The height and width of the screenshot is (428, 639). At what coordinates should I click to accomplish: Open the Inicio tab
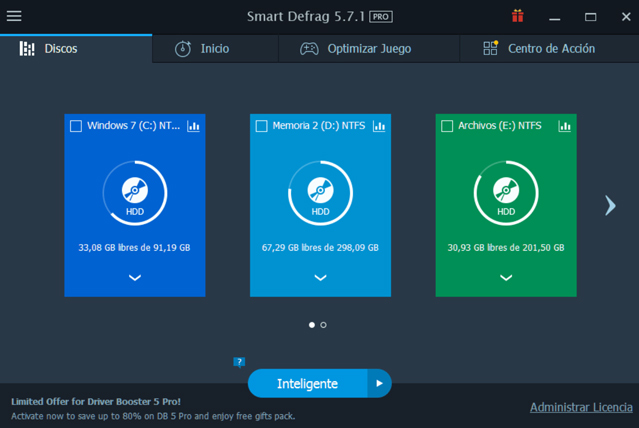coord(215,49)
